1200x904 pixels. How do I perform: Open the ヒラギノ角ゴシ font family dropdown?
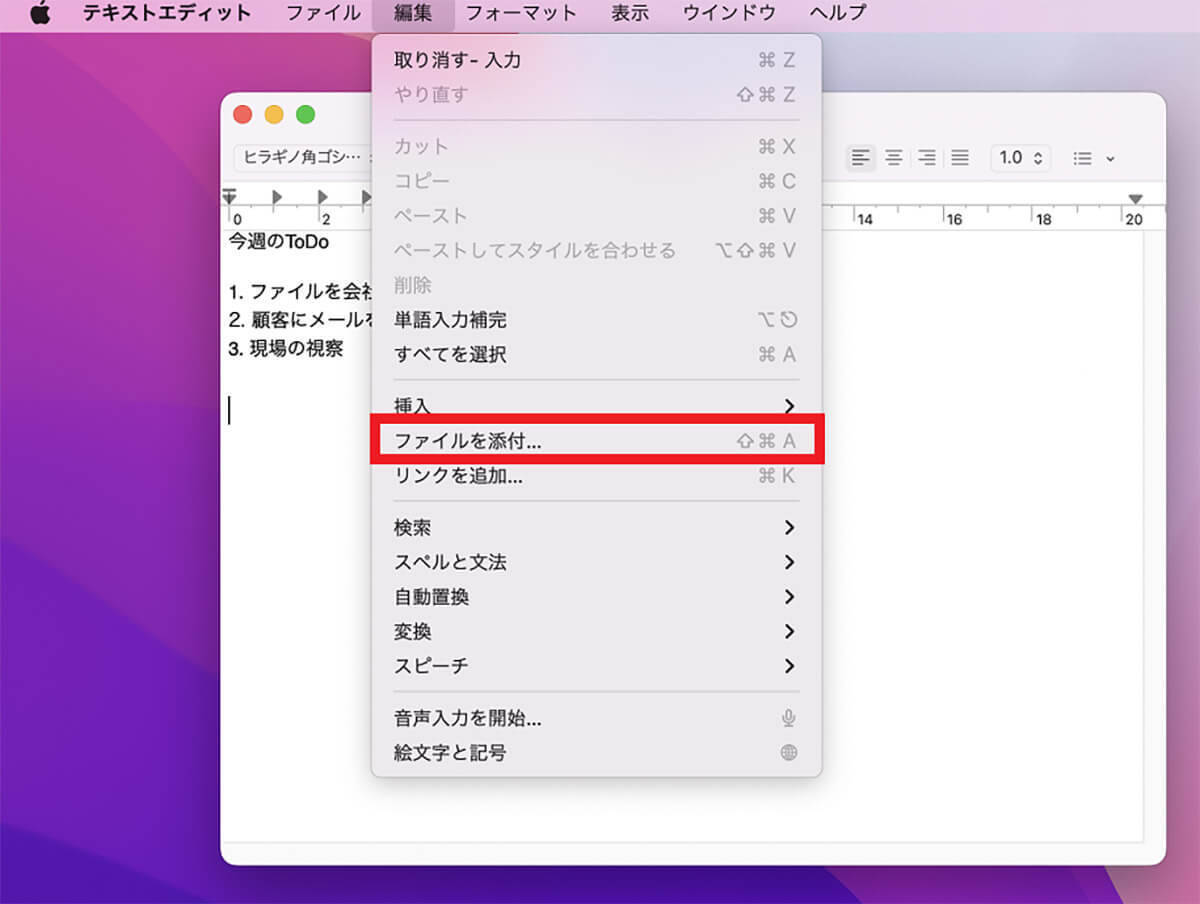302,158
